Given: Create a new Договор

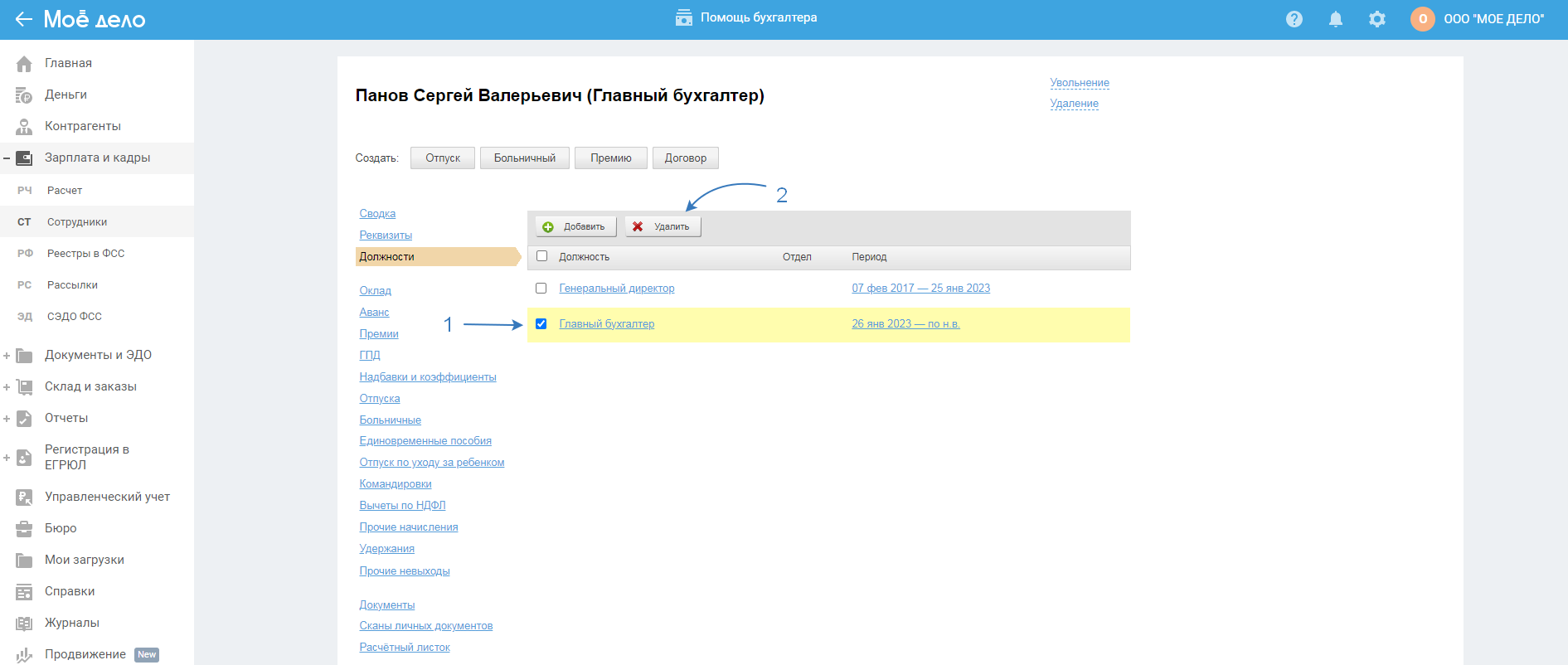Looking at the screenshot, I should point(686,158).
